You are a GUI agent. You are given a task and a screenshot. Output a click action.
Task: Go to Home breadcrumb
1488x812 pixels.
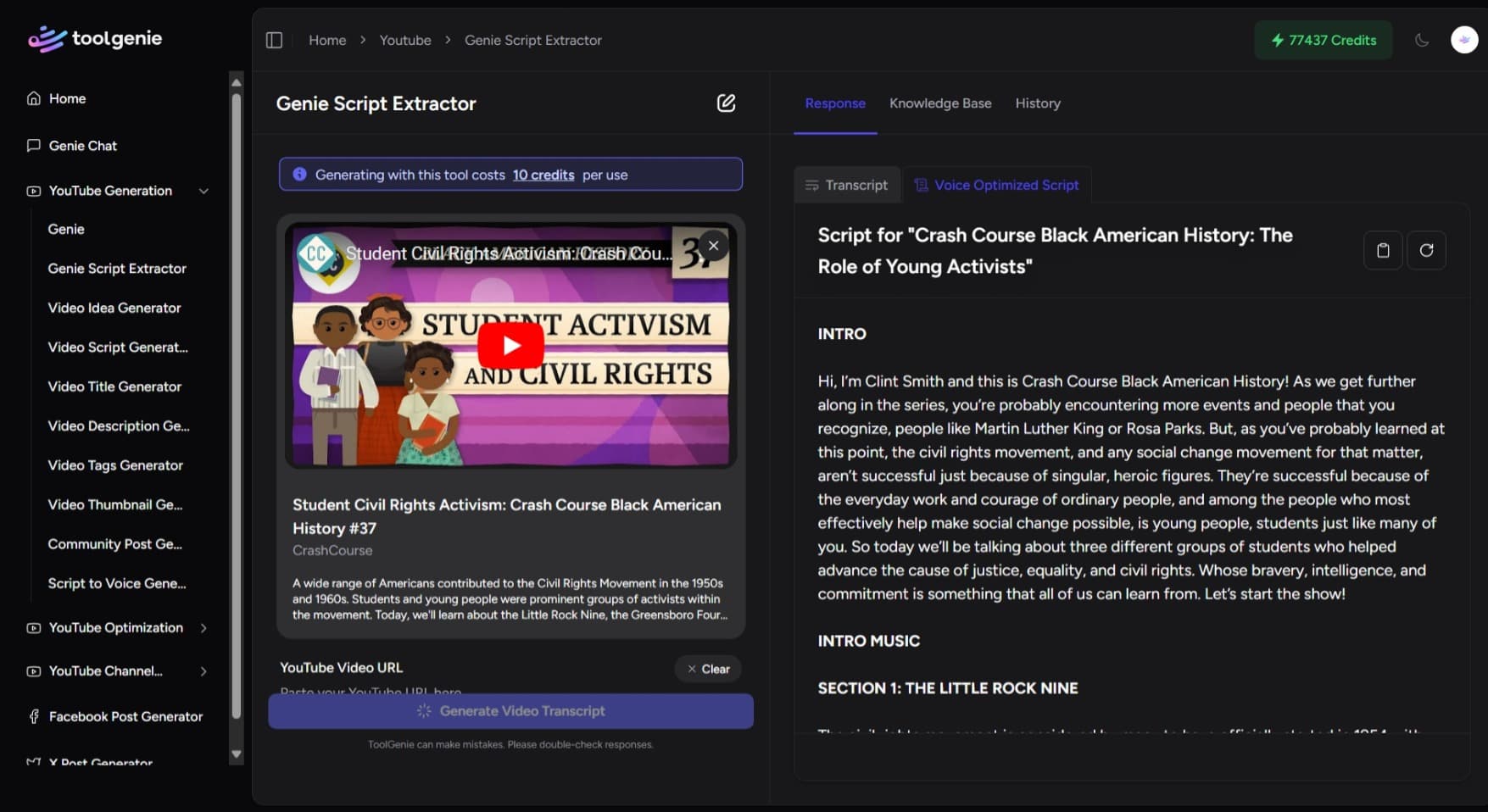click(x=327, y=40)
